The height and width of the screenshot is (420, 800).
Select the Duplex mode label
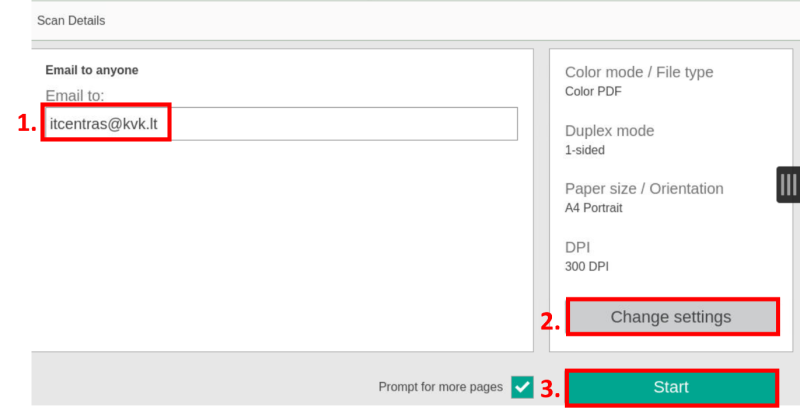pyautogui.click(x=609, y=130)
